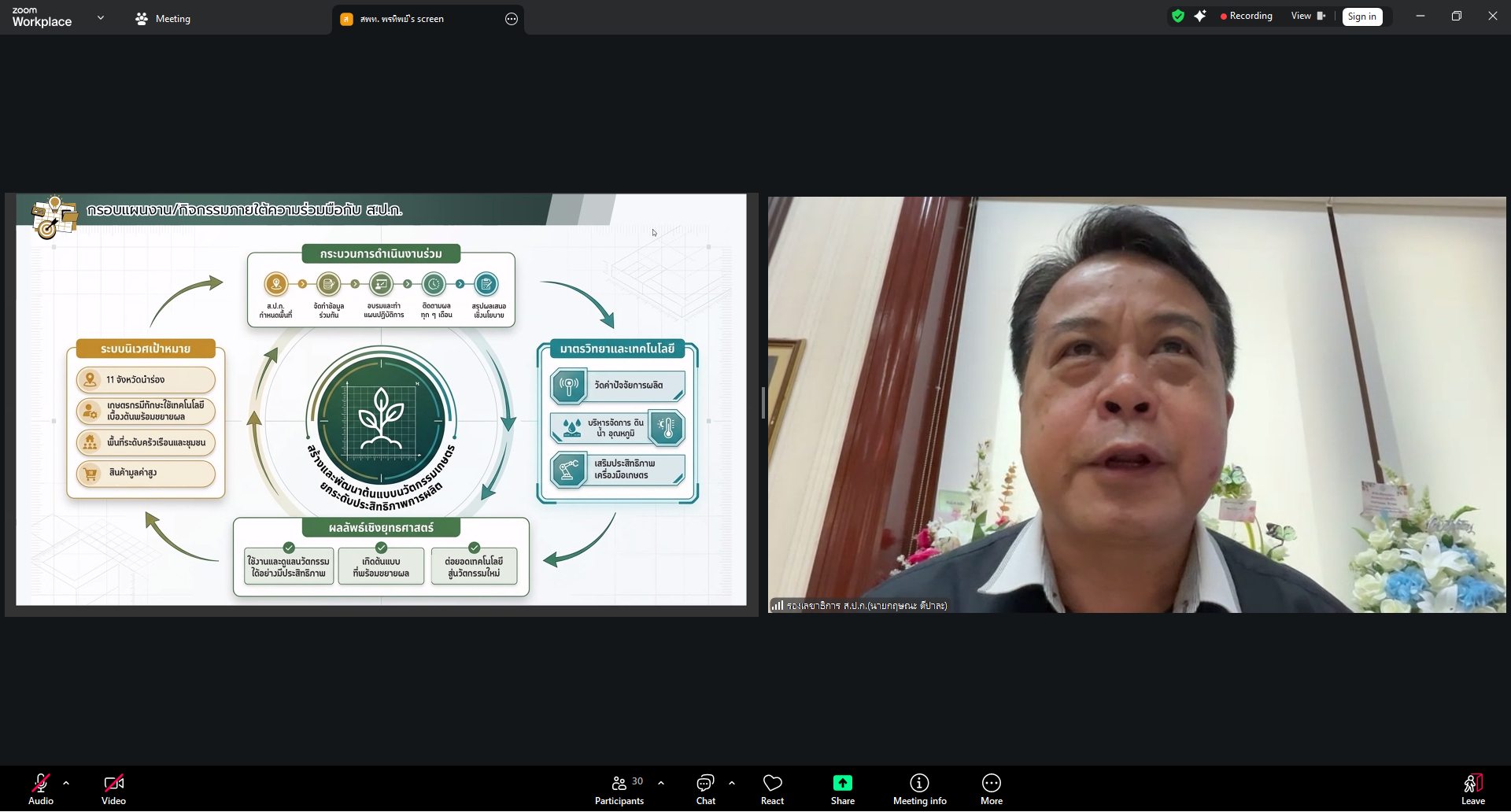This screenshot has height=812, width=1511.
Task: Click the green encryption shield icon
Action: [x=1177, y=16]
